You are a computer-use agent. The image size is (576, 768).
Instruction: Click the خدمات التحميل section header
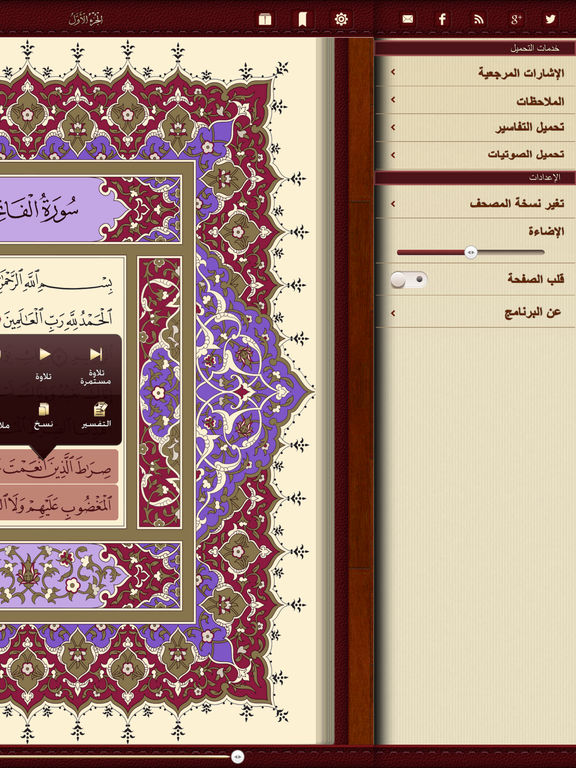click(475, 48)
